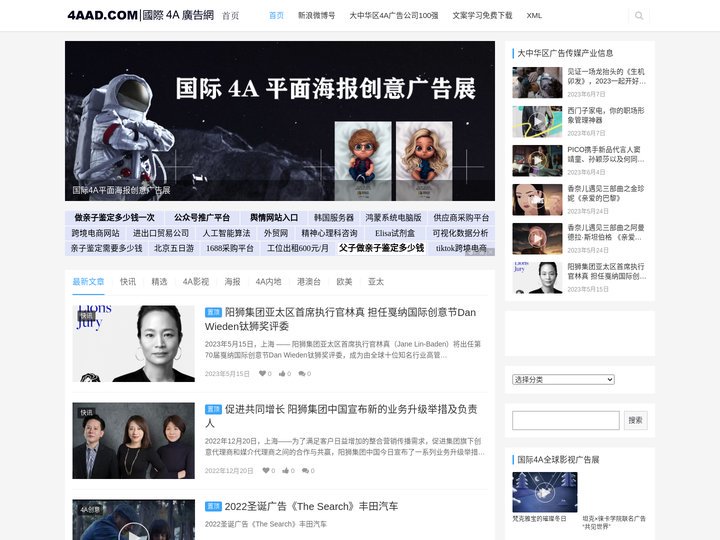720x540 pixels.
Task: Open 文案学习免费下载 nav item
Action: [x=482, y=16]
